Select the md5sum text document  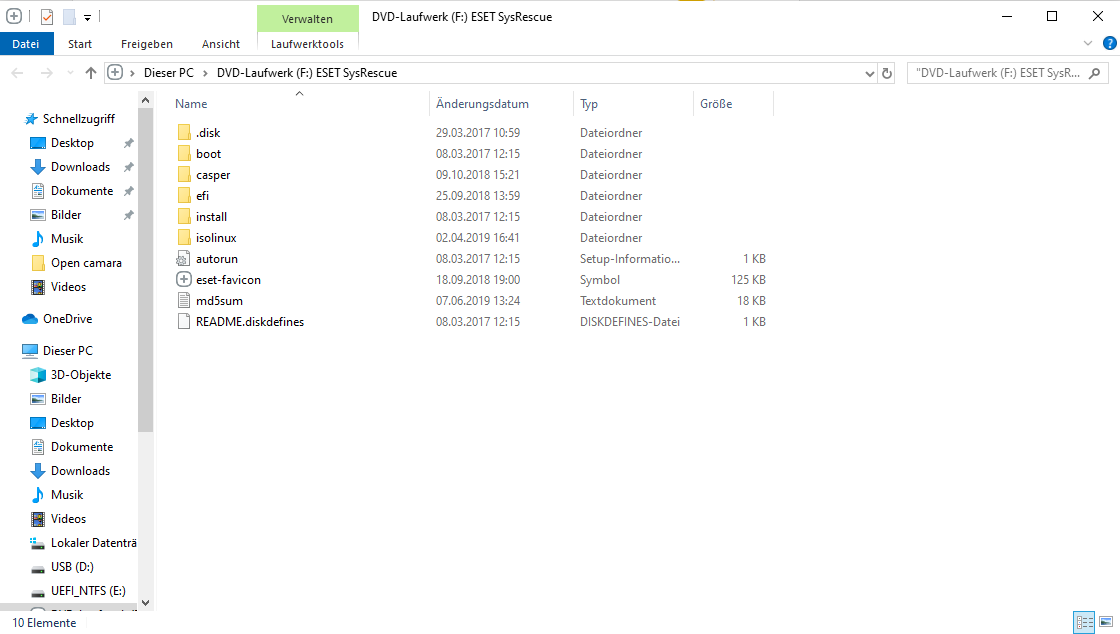219,301
